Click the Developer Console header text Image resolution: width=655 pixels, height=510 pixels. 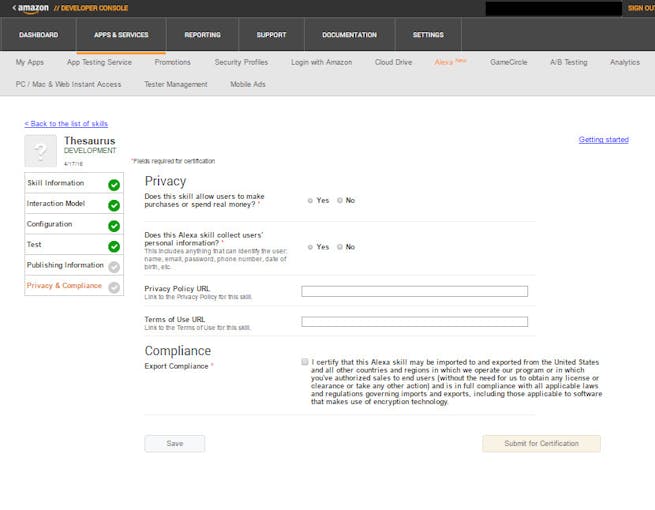(x=91, y=8)
